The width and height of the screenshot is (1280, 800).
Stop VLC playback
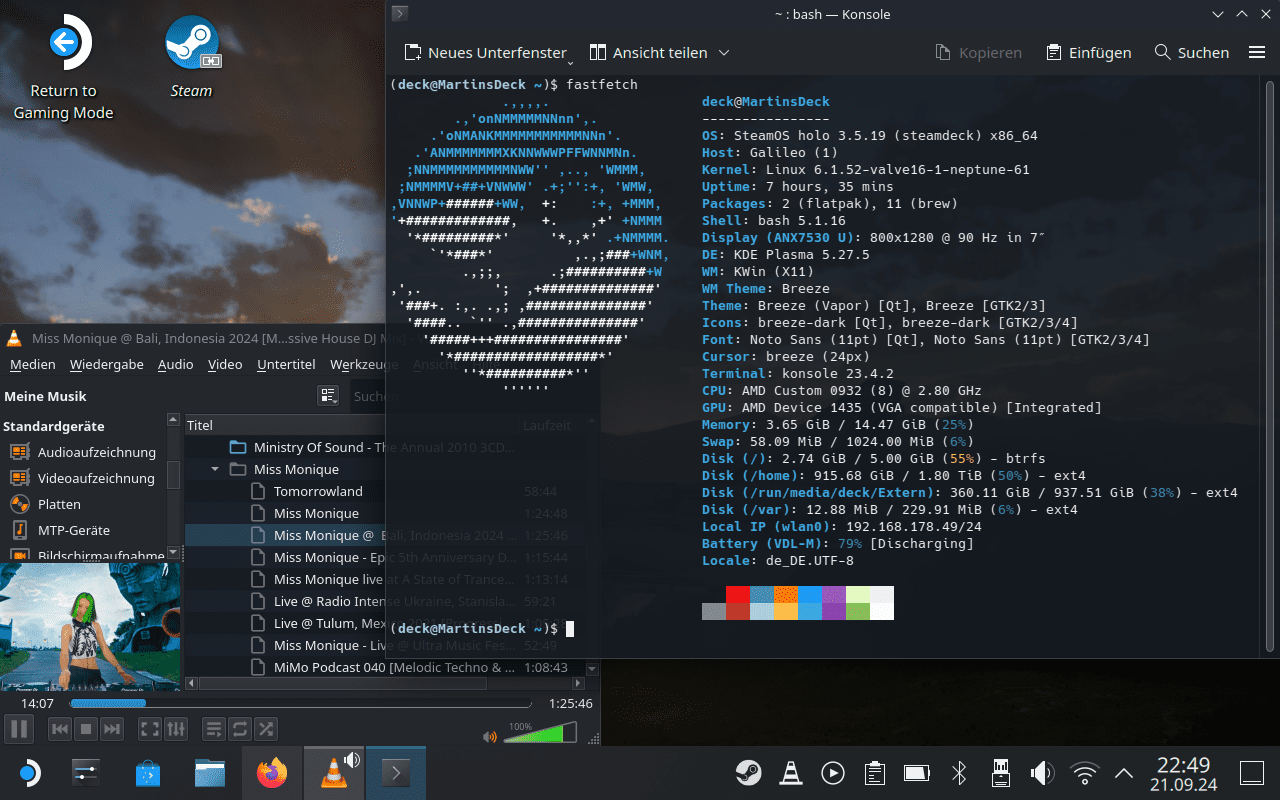point(86,729)
